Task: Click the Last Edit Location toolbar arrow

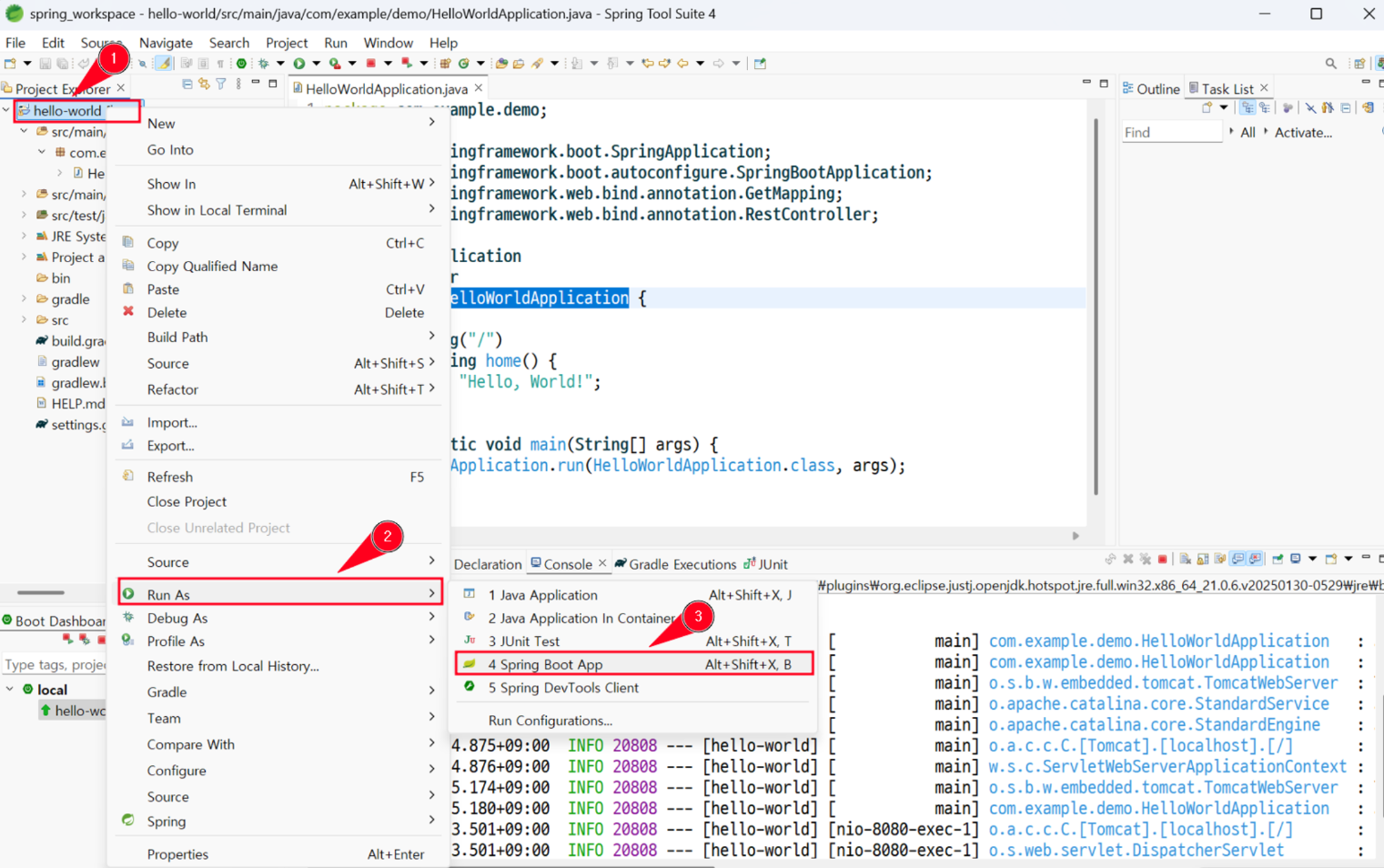Action: [647, 63]
